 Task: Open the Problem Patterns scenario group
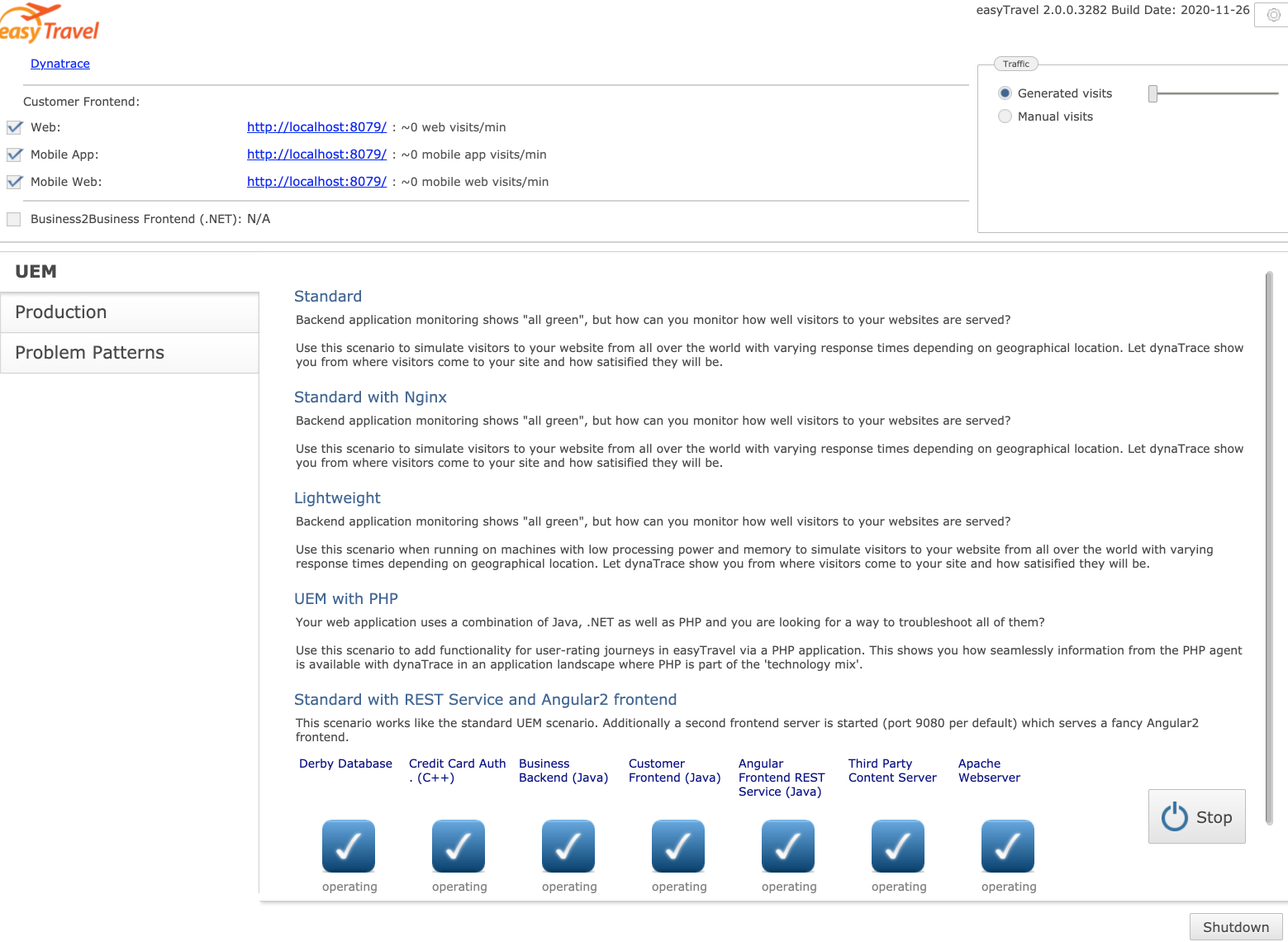point(130,353)
